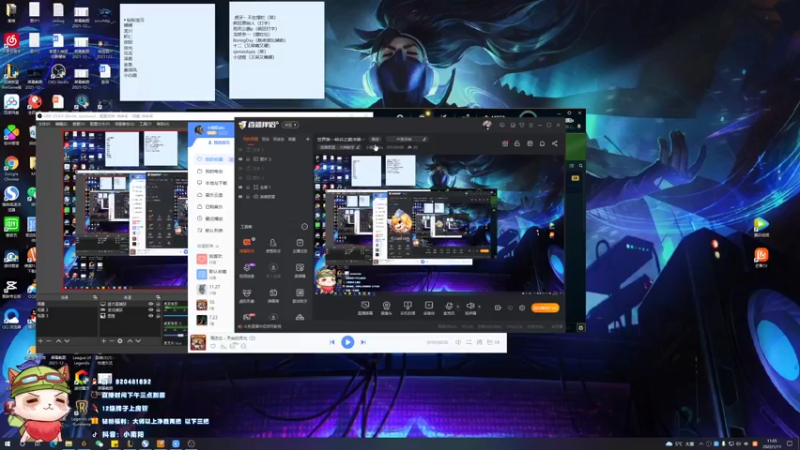Click the video play source icon in streaming toolbar
Screen dimensions: 800x450
click(x=429, y=306)
